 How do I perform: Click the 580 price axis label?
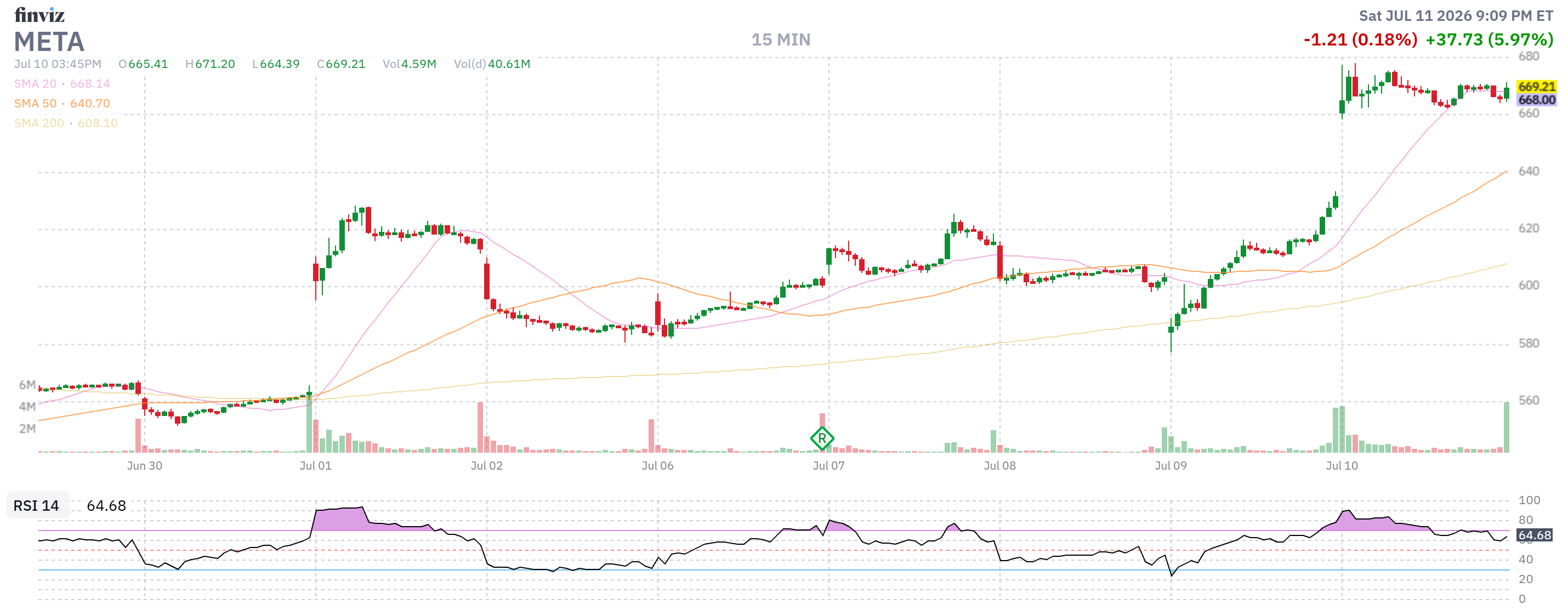(1529, 343)
